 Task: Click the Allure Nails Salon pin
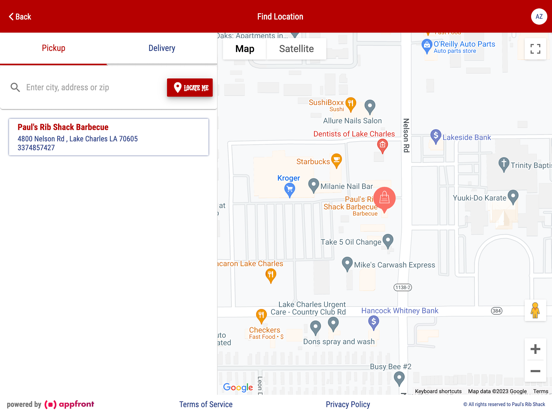click(370, 106)
